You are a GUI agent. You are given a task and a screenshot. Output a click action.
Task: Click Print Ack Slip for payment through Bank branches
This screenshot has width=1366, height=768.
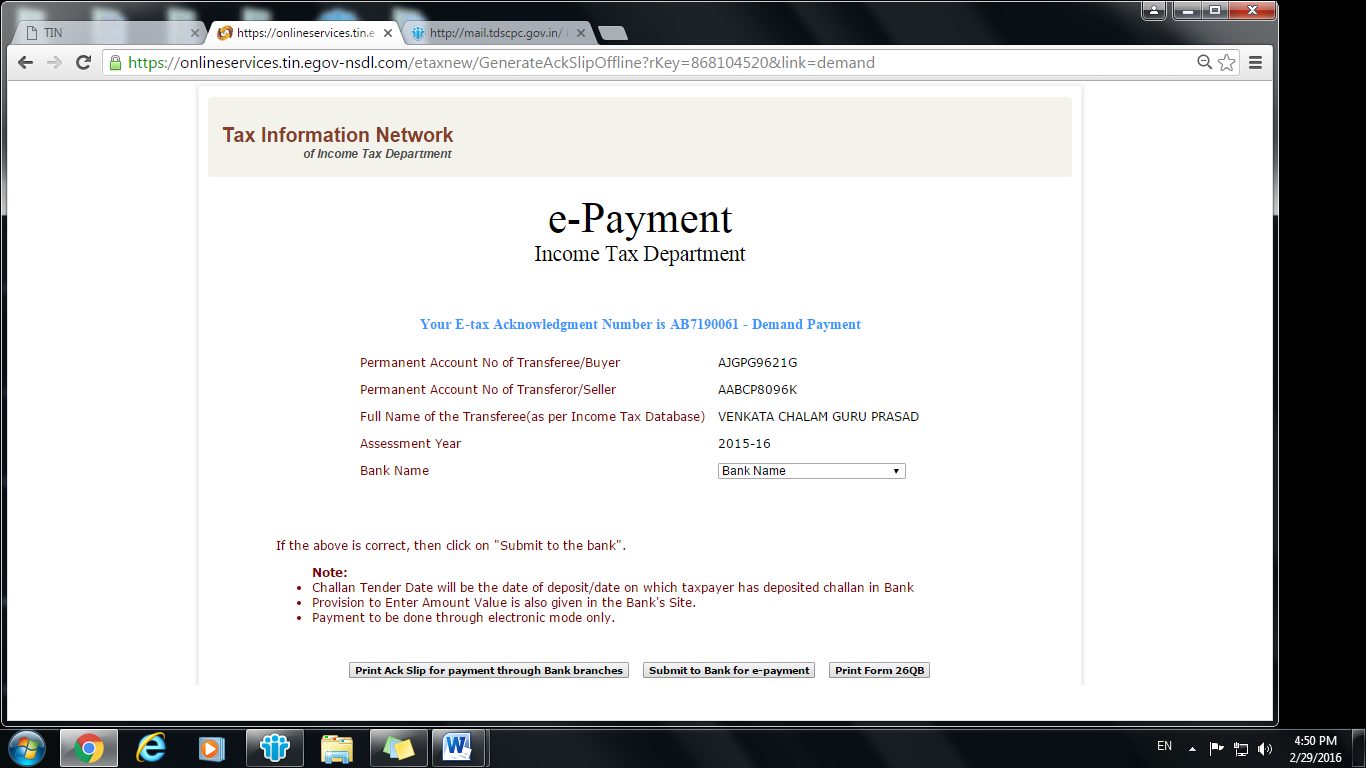(x=489, y=670)
